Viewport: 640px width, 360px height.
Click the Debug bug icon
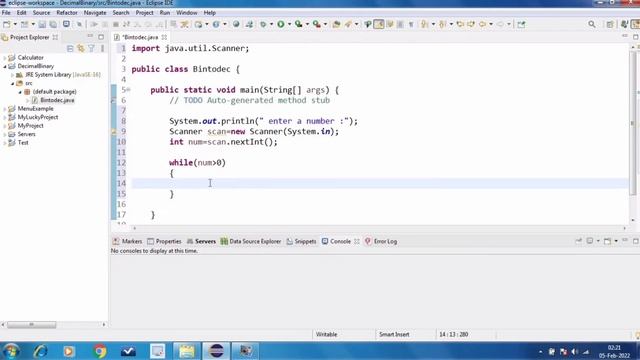pos(263,24)
